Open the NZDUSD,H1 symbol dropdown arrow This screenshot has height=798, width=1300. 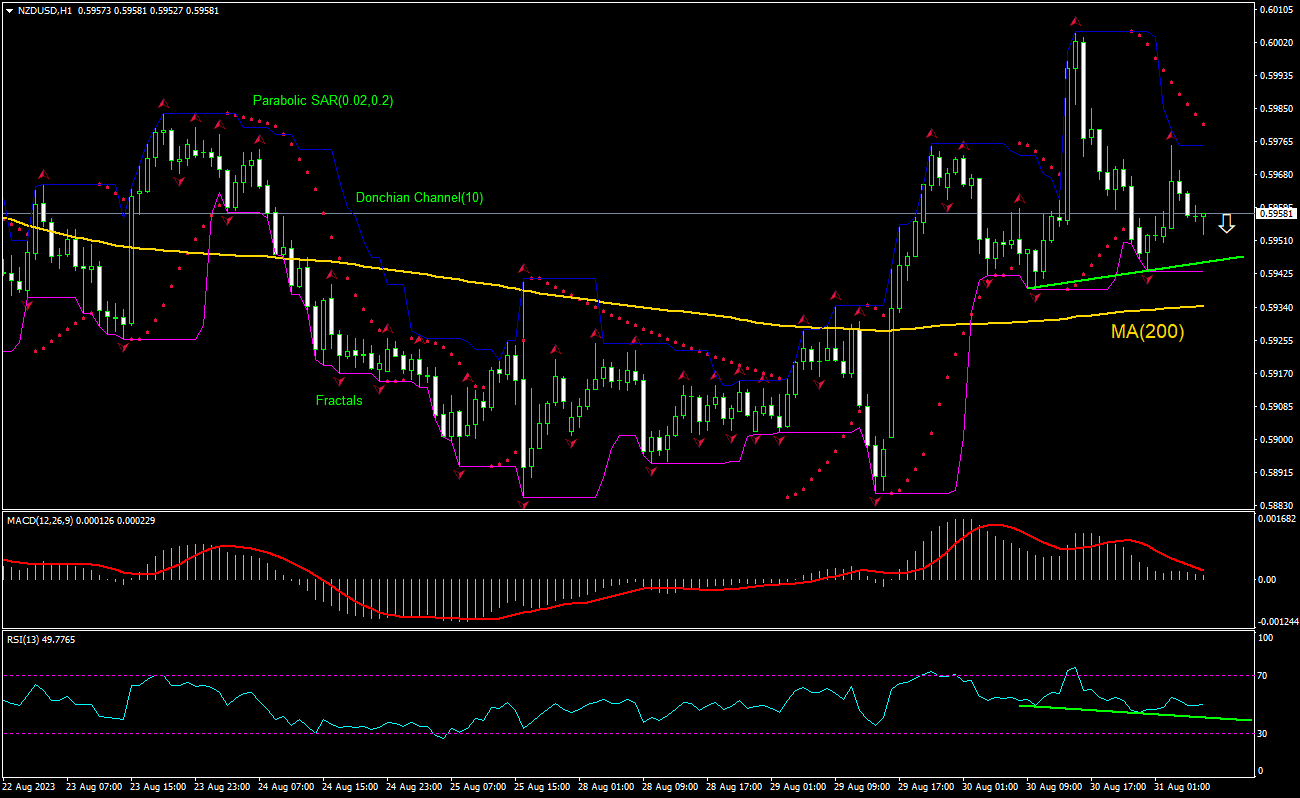point(8,8)
